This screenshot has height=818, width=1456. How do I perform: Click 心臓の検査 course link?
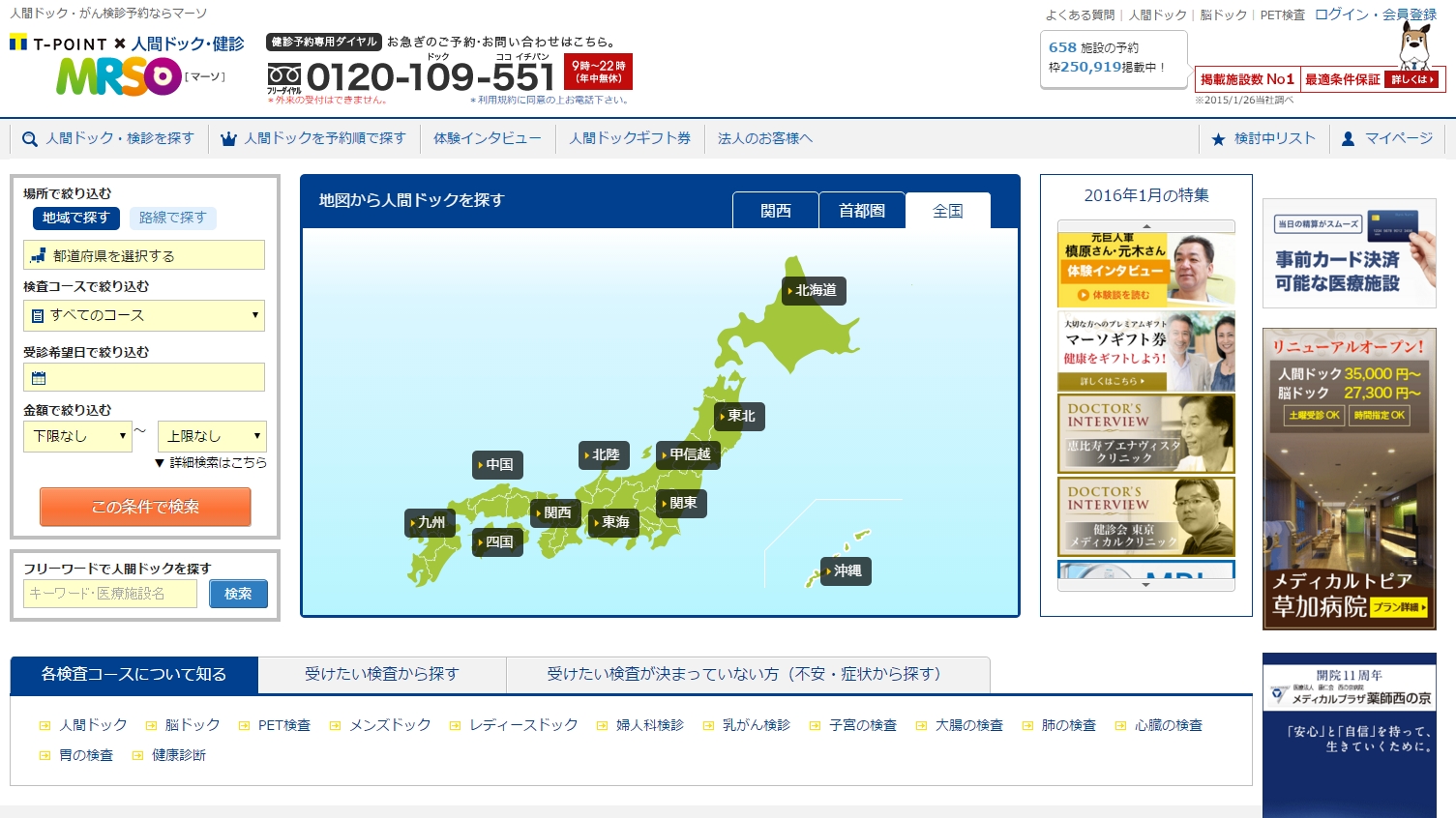(x=1168, y=725)
